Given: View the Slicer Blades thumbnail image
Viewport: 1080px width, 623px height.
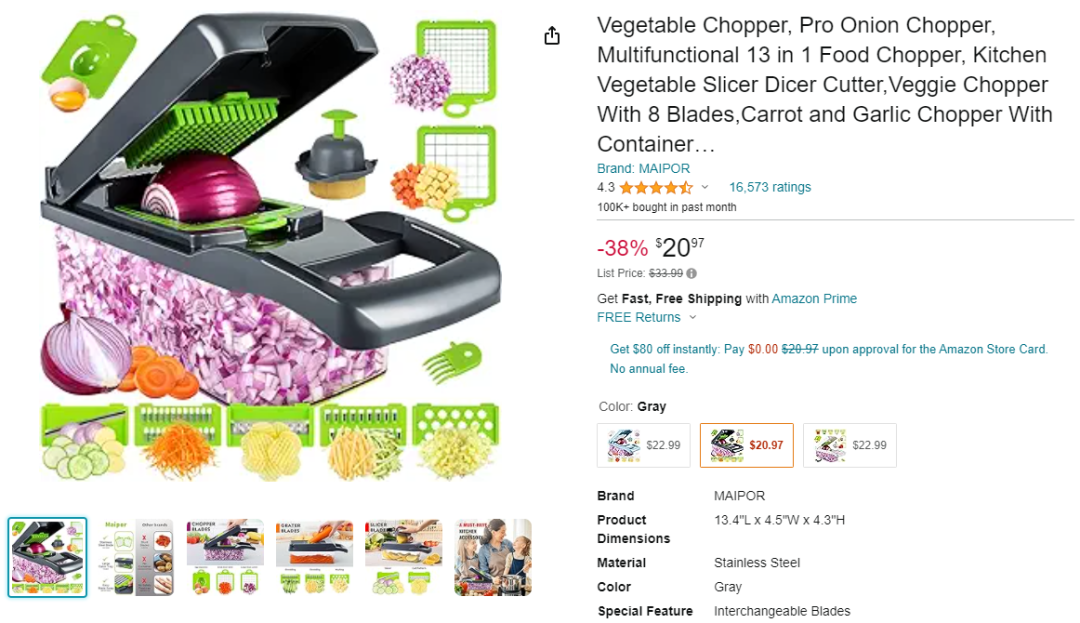Looking at the screenshot, I should 403,557.
